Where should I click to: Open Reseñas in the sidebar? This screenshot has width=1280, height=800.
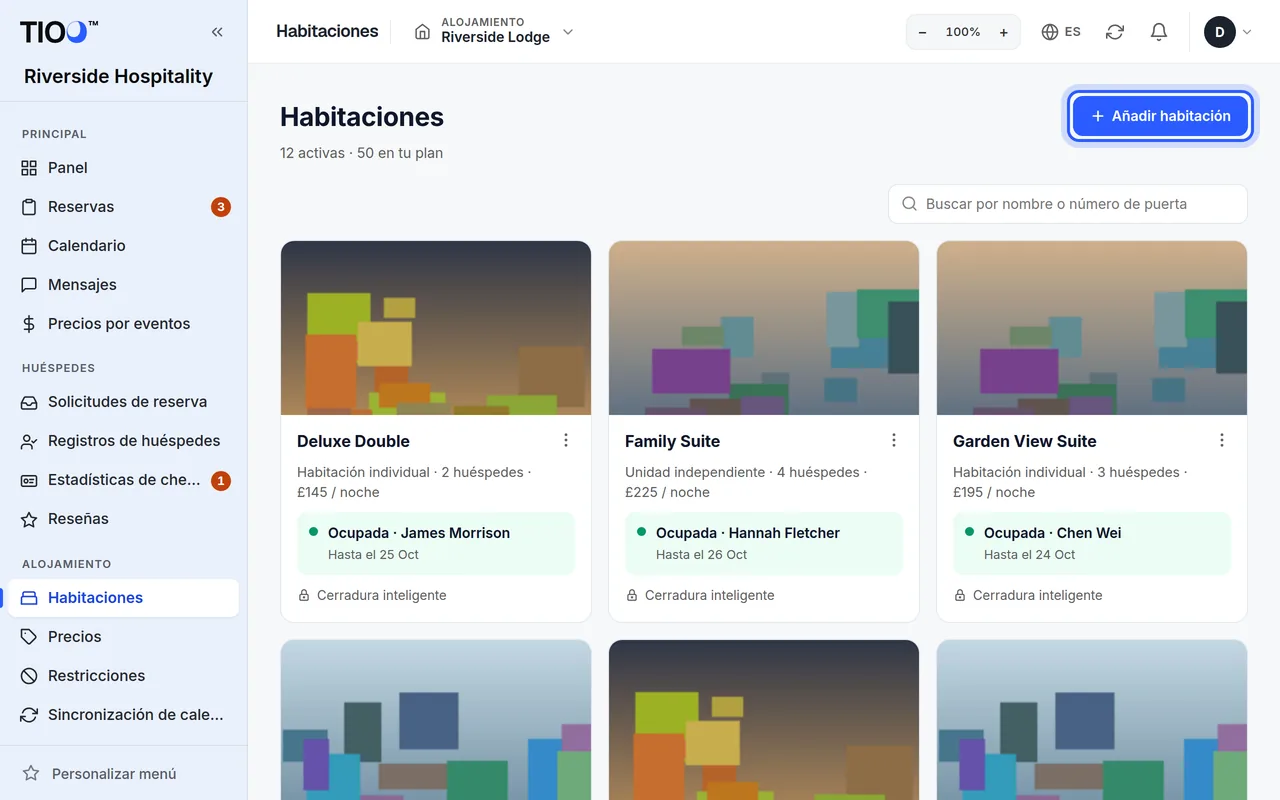pos(123,519)
